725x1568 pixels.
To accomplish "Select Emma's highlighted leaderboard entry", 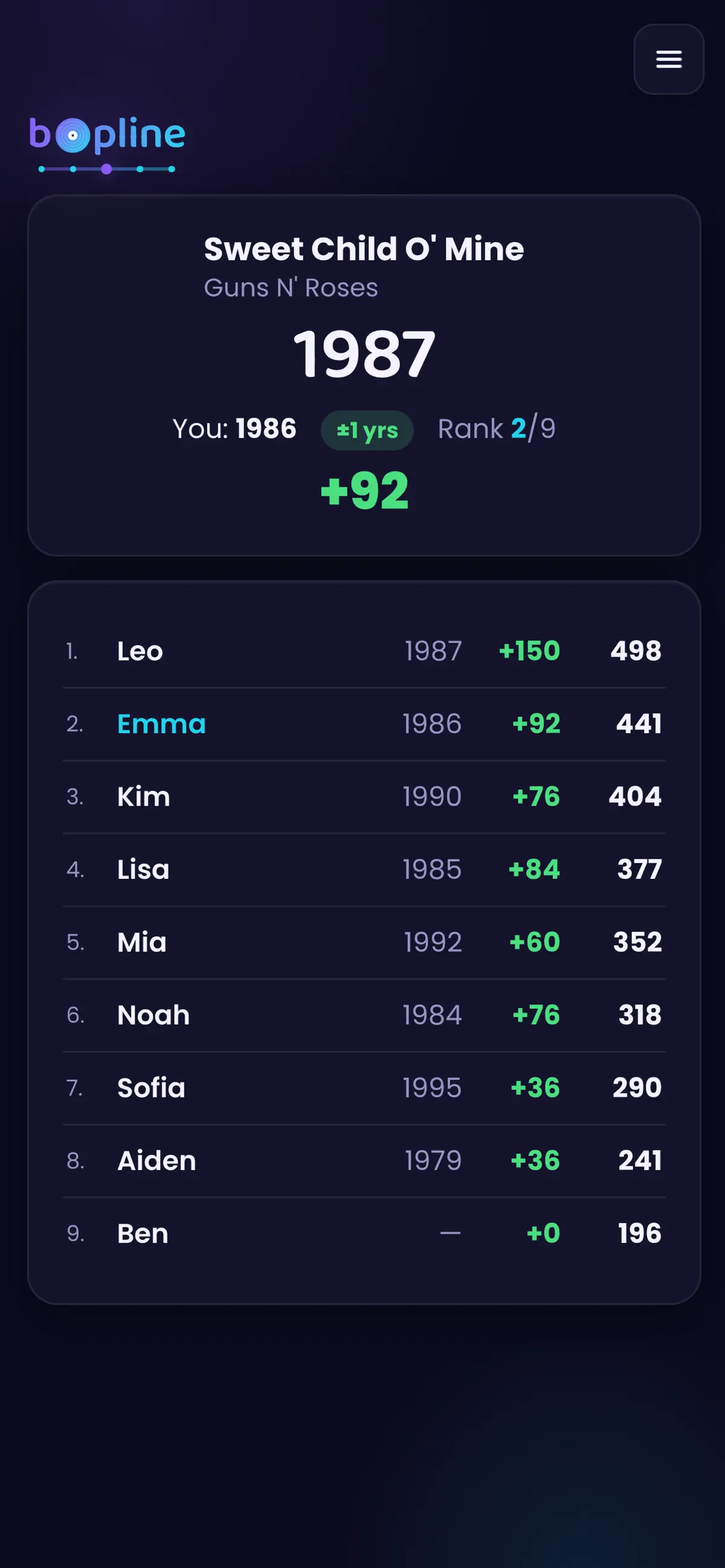I will tap(364, 724).
